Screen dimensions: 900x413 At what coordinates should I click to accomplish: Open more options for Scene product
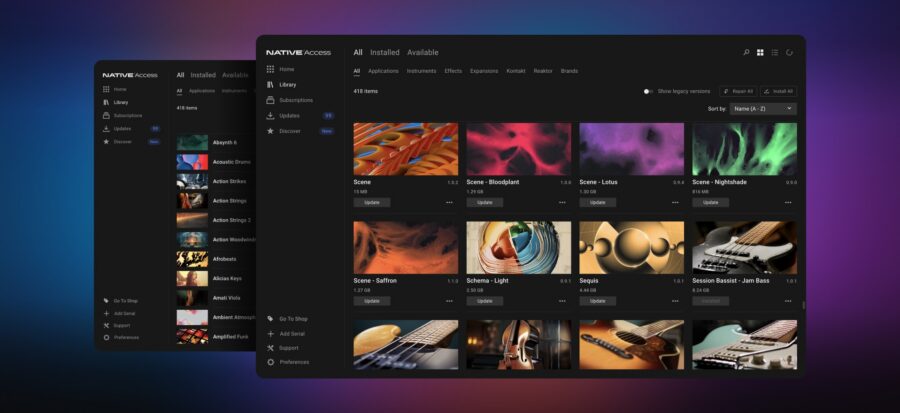(449, 202)
